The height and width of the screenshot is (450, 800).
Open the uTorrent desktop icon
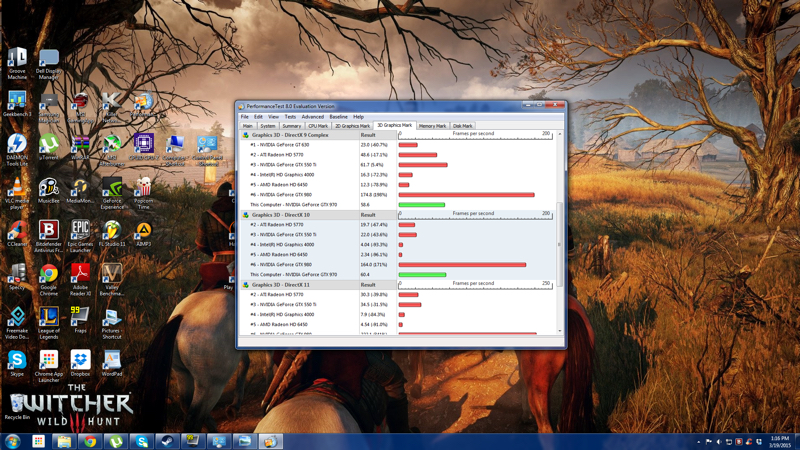pyautogui.click(x=48, y=147)
